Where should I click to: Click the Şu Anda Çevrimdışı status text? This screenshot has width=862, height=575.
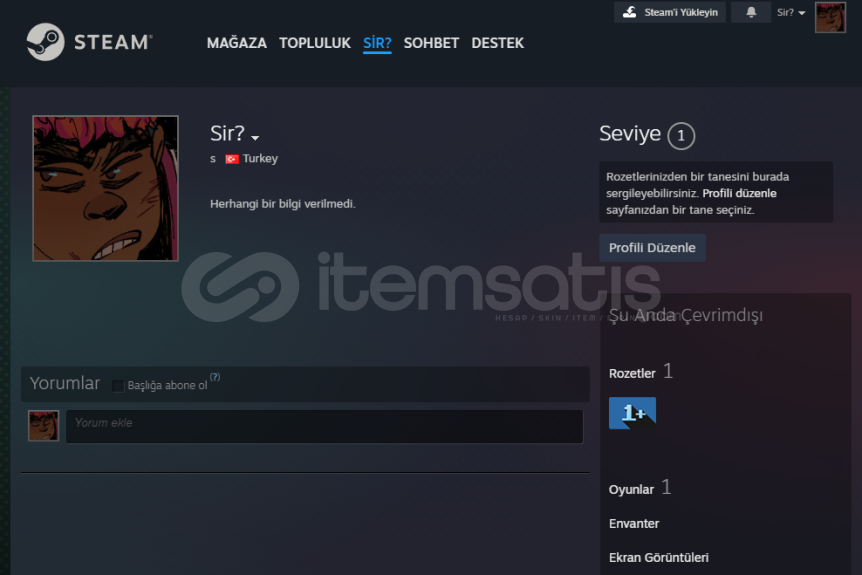pos(686,316)
